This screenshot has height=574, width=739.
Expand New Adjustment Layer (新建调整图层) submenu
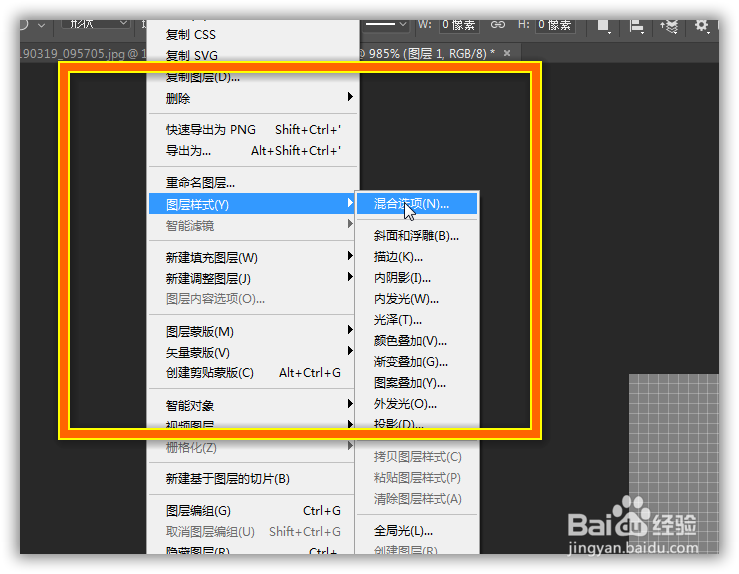(252, 279)
